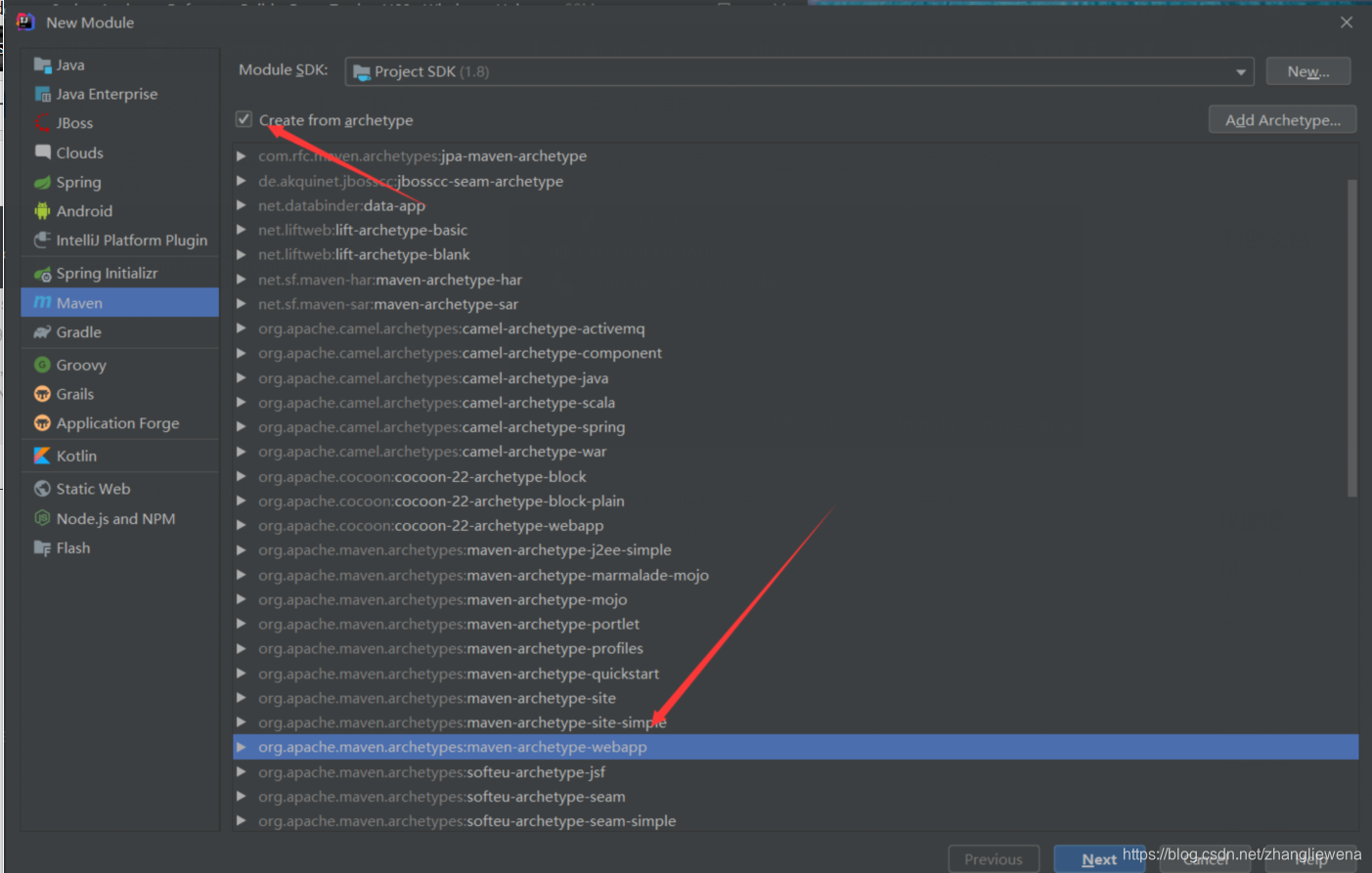Click the Groovy icon
The image size is (1372, 873).
[42, 365]
